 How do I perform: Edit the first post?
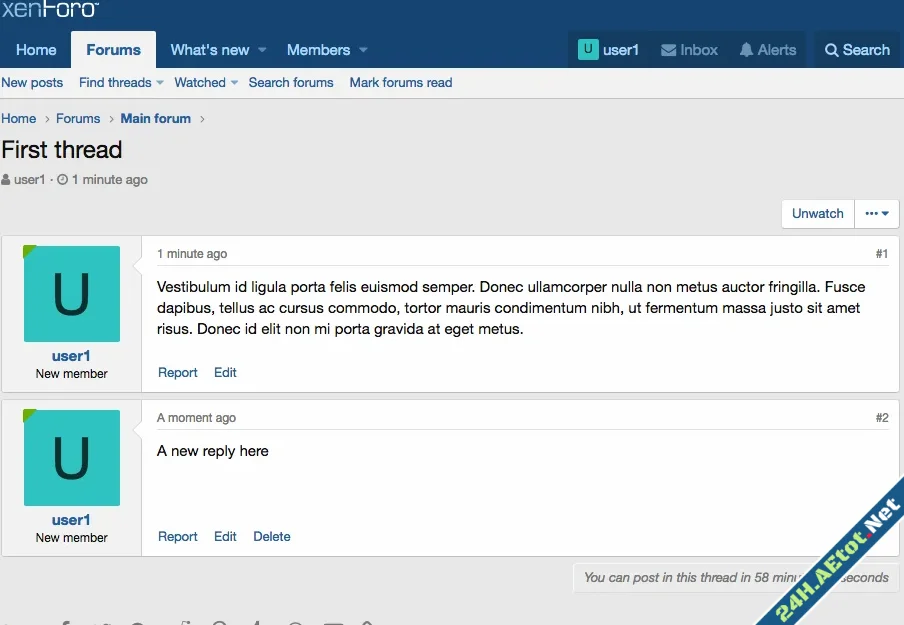pyautogui.click(x=225, y=373)
